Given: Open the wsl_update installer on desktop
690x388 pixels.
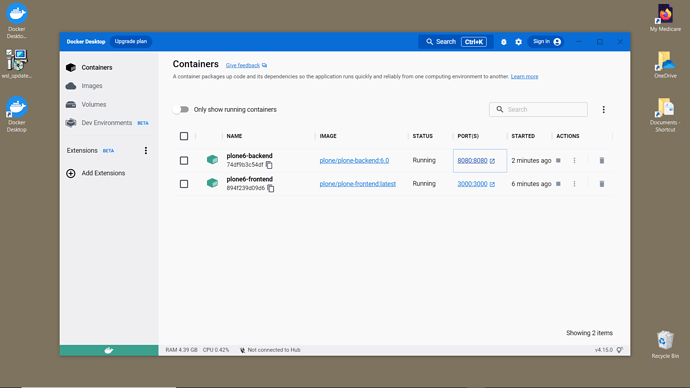Looking at the screenshot, I should click(16, 64).
